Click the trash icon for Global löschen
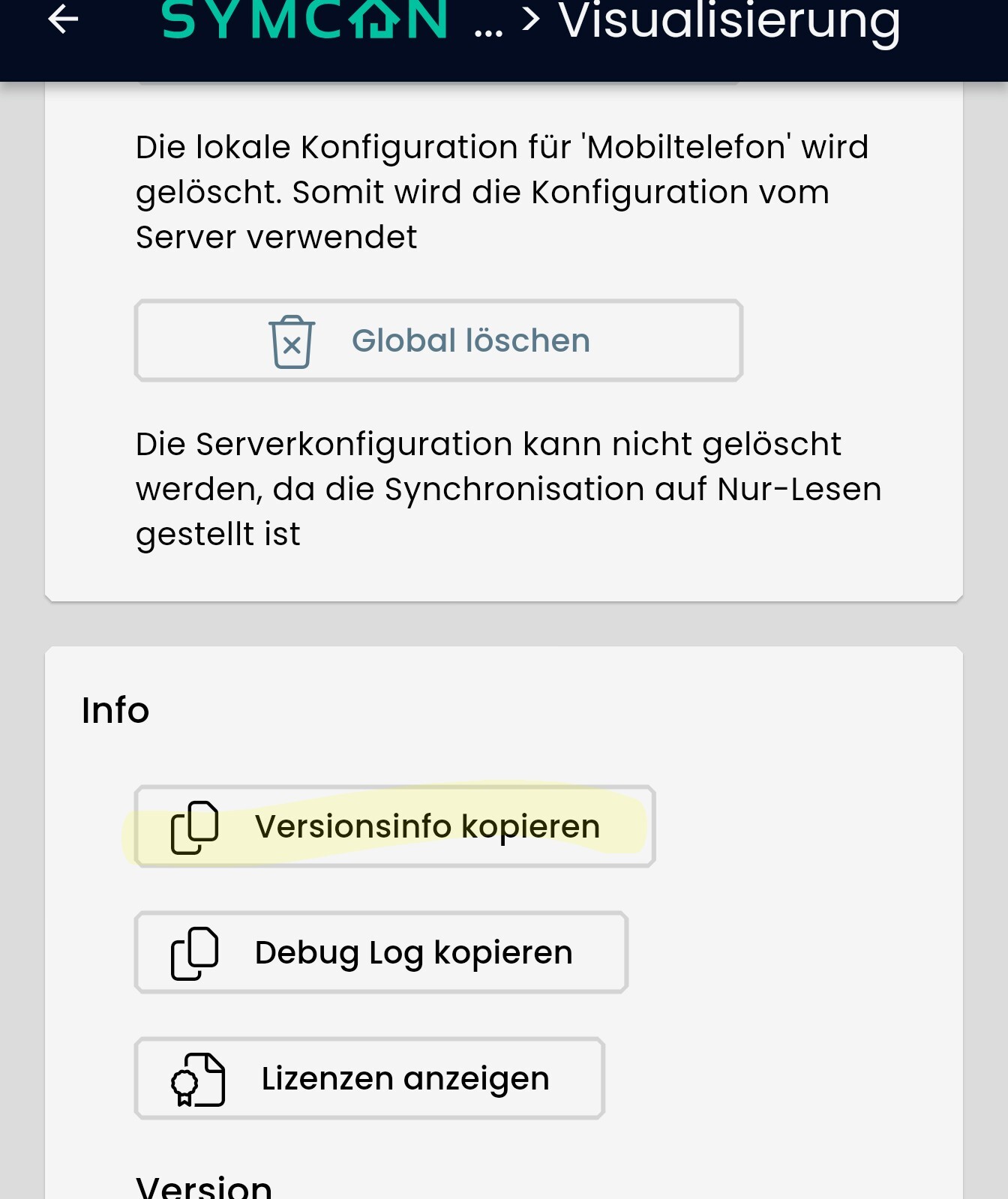The width and height of the screenshot is (1008, 1199). (x=292, y=342)
